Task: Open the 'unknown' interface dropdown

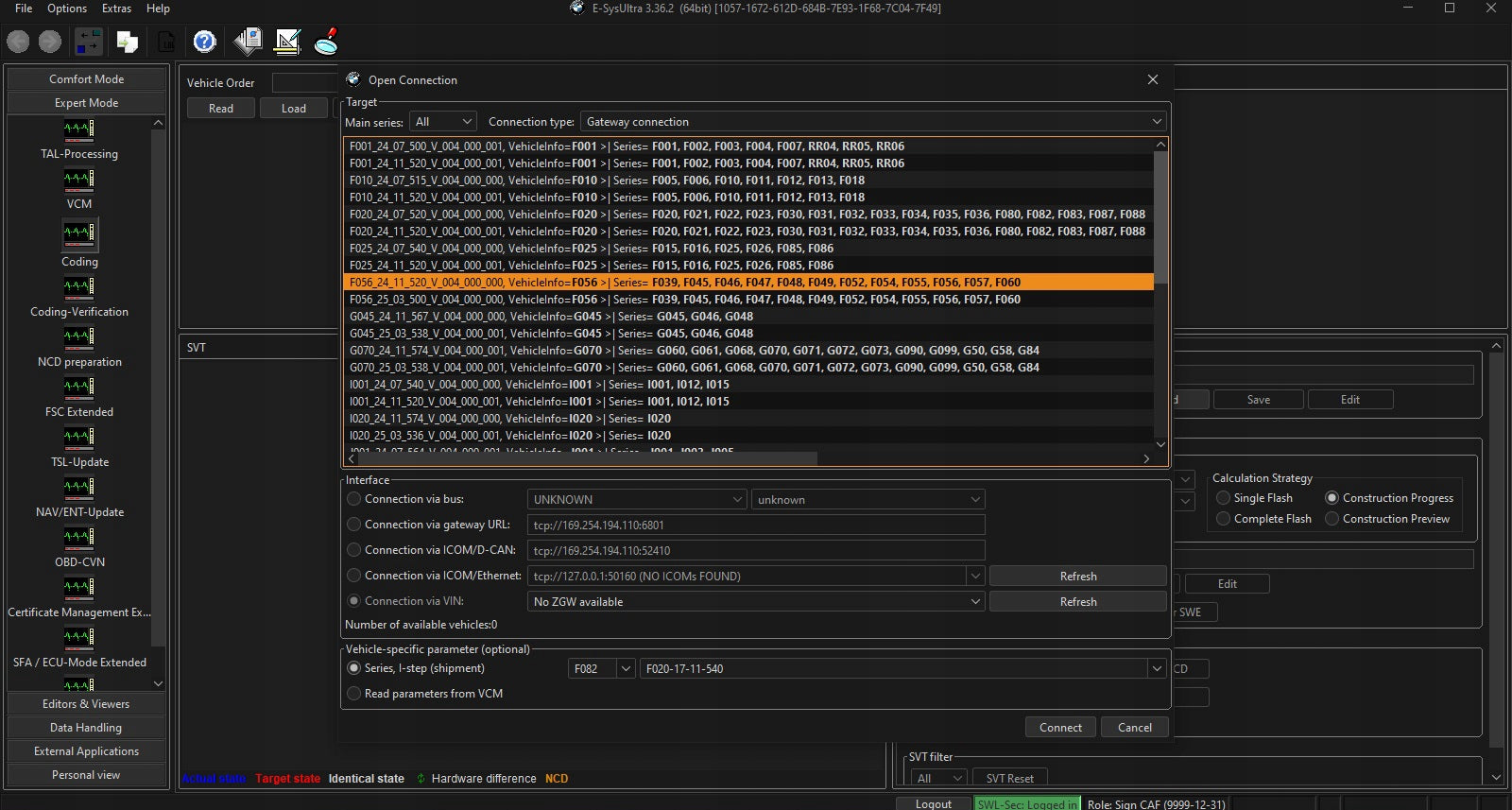Action: pos(868,500)
